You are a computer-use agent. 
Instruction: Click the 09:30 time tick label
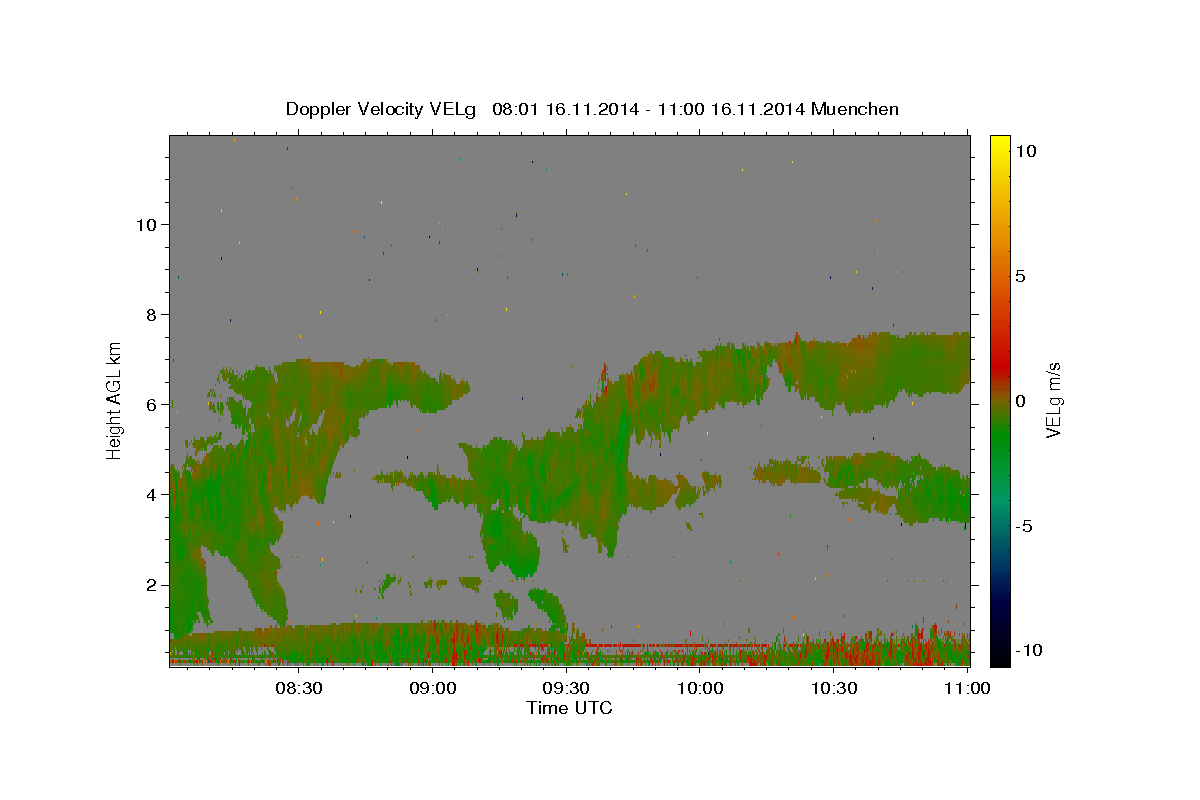[566, 688]
